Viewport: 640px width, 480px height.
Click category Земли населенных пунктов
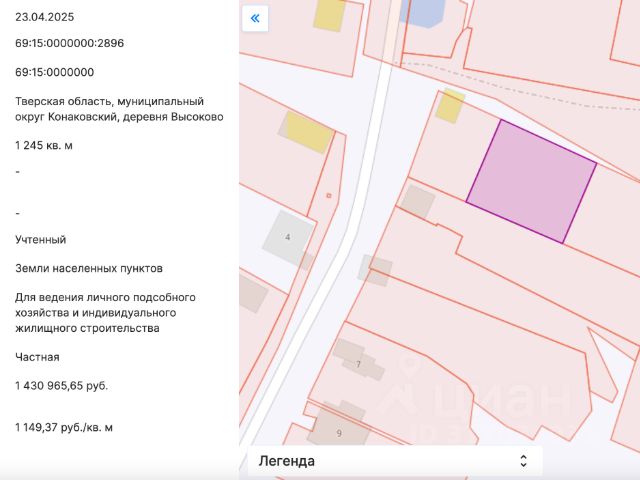[x=89, y=268]
